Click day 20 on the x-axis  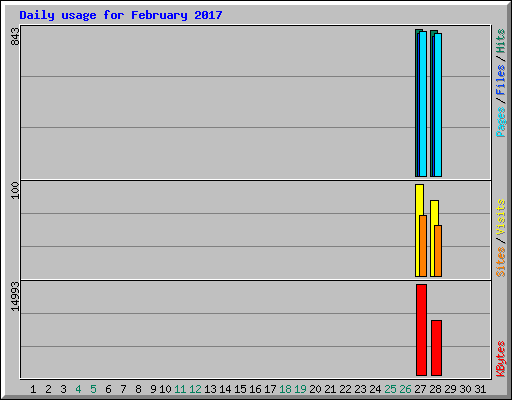(x=315, y=389)
